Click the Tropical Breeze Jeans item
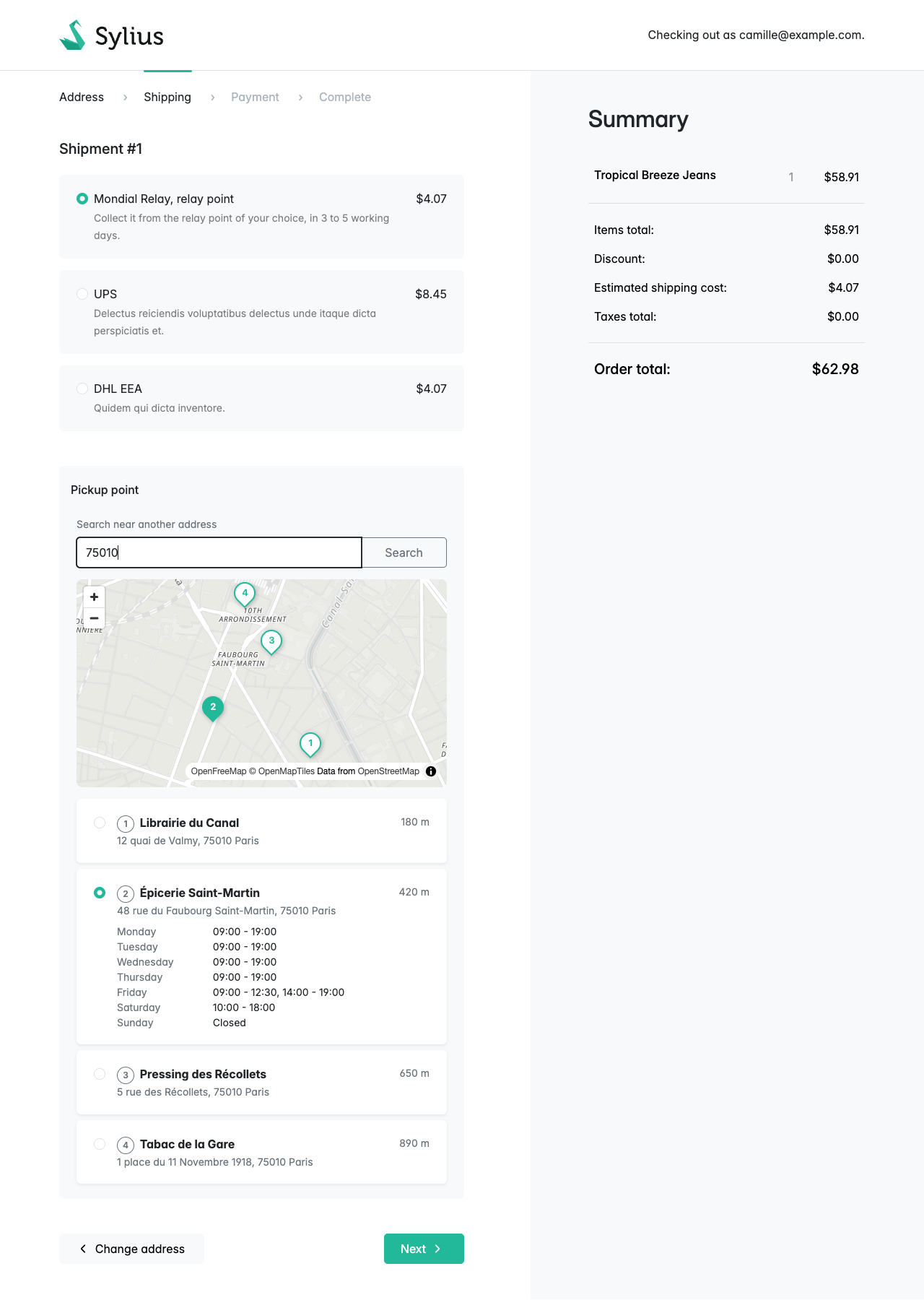 [655, 175]
